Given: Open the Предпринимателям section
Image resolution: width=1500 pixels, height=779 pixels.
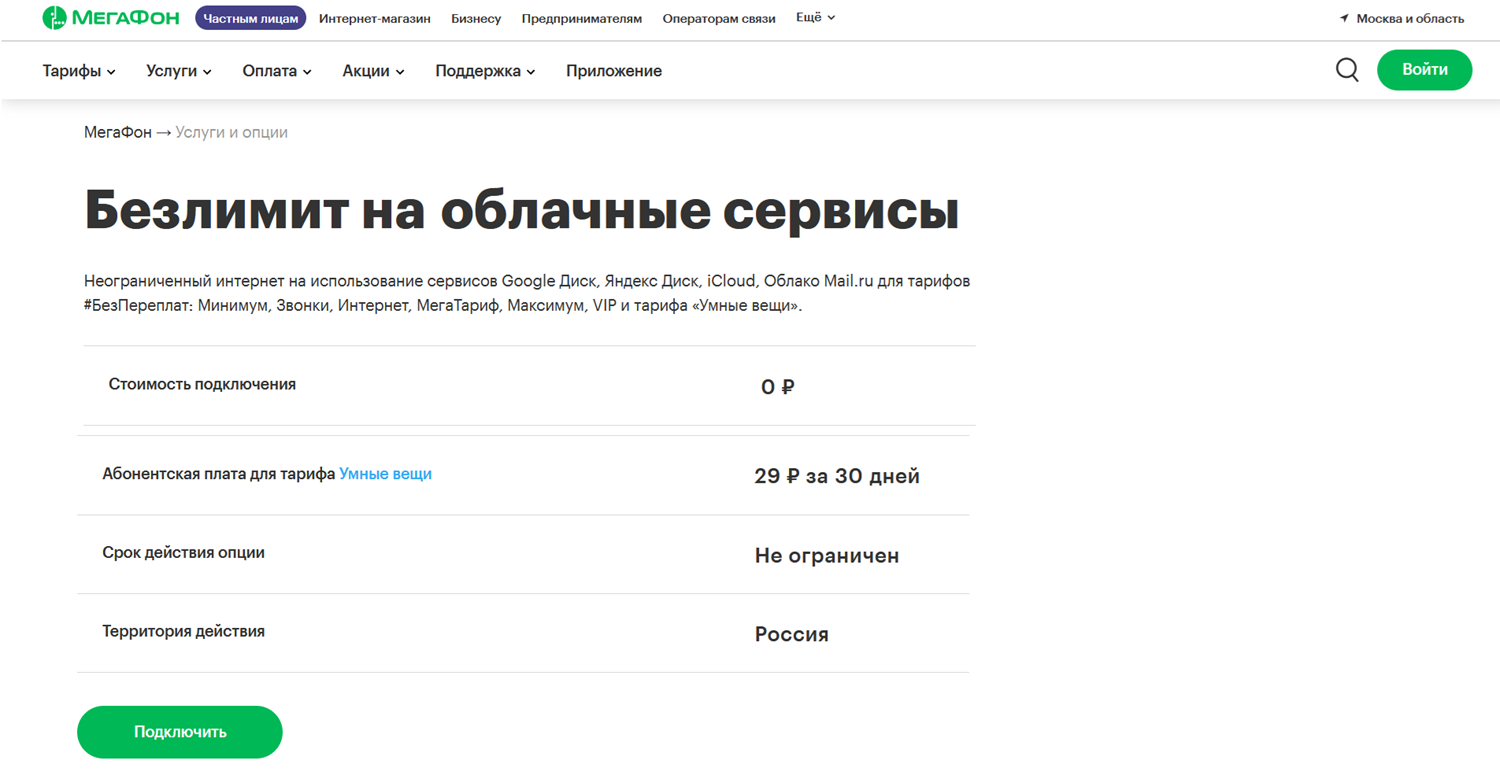Looking at the screenshot, I should click(x=582, y=19).
